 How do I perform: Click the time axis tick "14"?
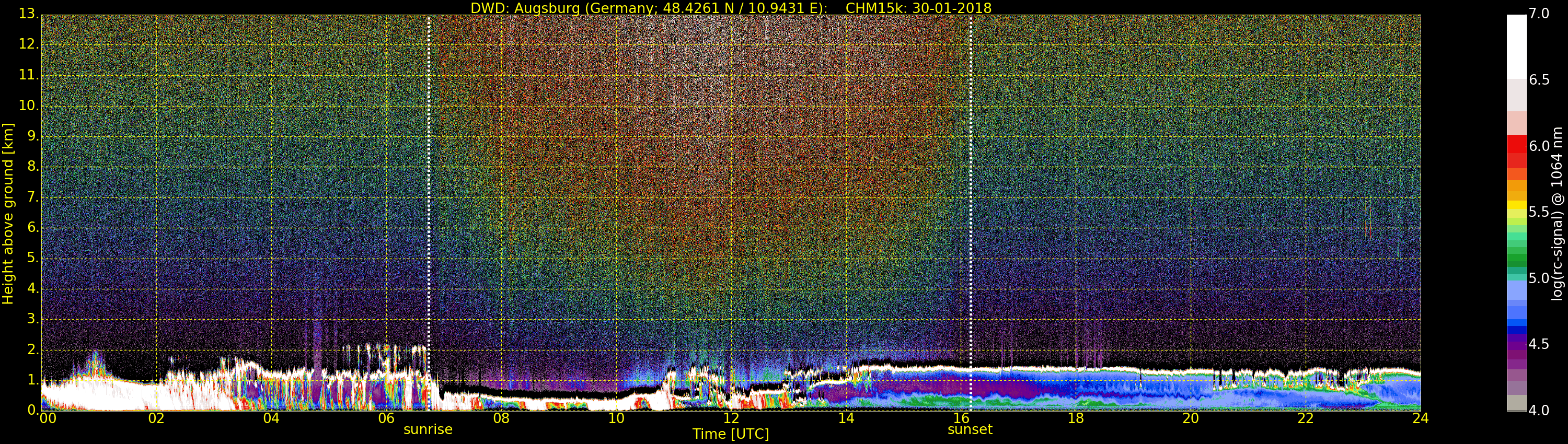[x=846, y=418]
